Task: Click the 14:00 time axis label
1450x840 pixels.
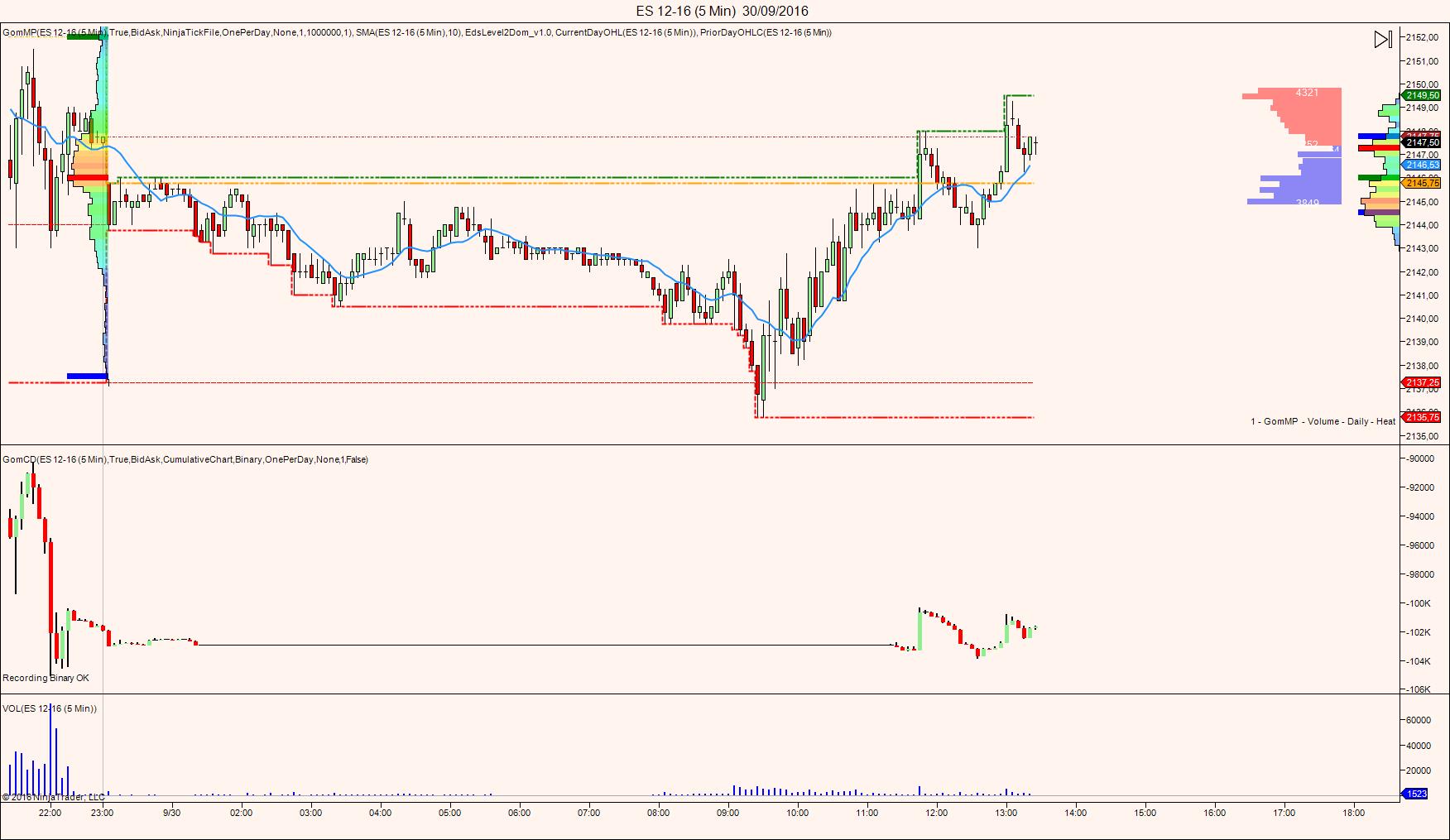Action: 1076,813
